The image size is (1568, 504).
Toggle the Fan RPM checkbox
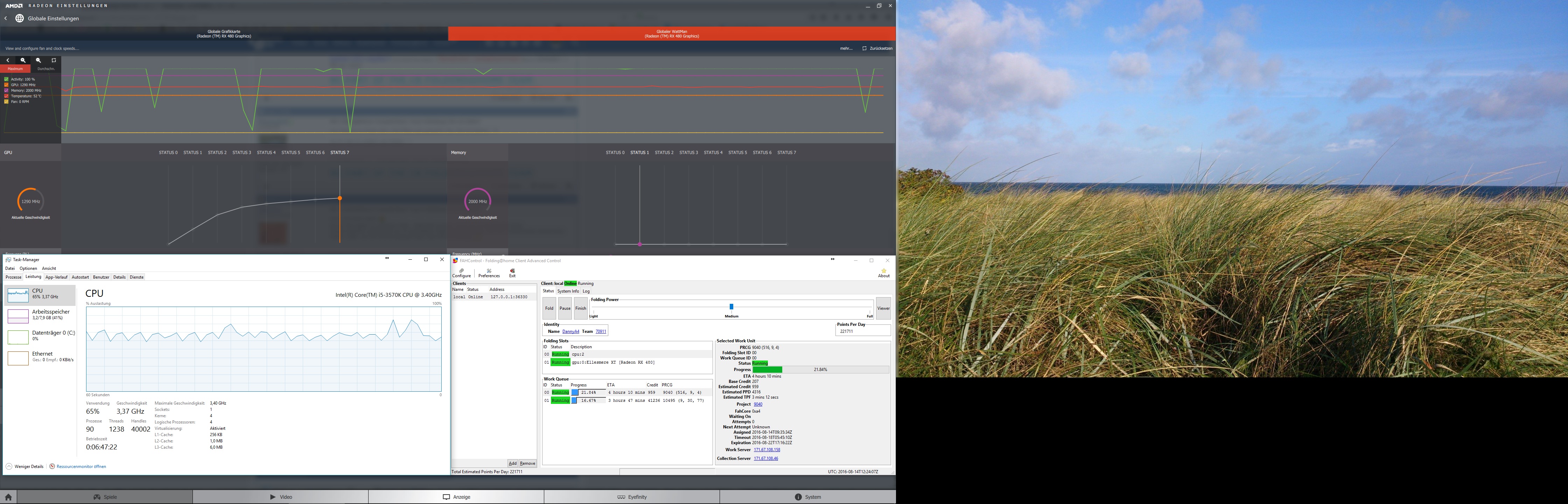point(7,101)
